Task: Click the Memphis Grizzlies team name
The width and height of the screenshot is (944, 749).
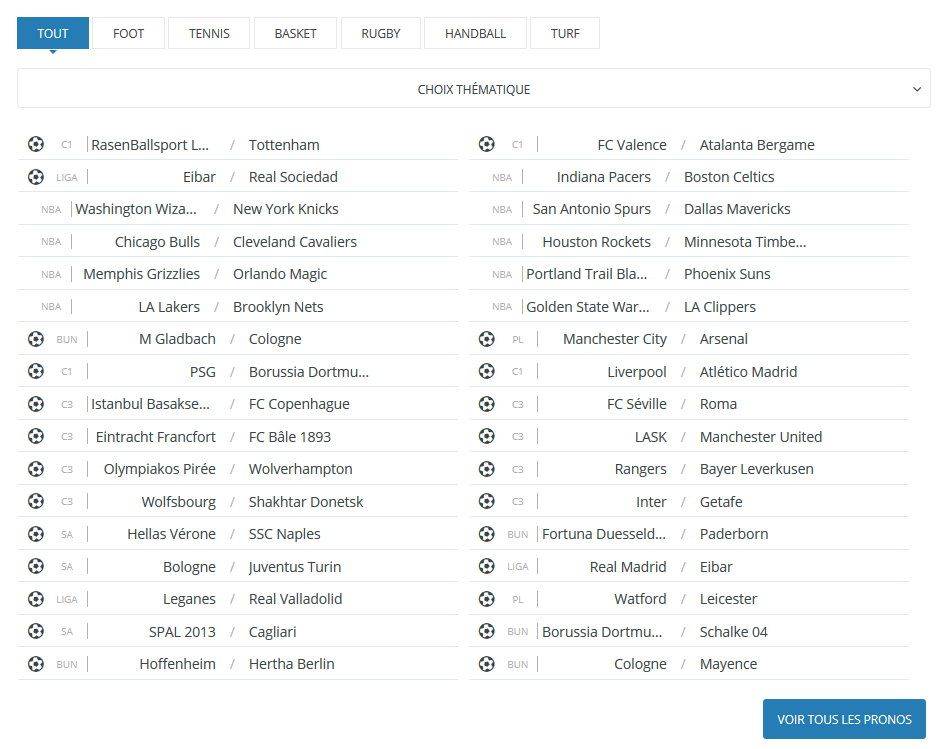Action: tap(141, 274)
